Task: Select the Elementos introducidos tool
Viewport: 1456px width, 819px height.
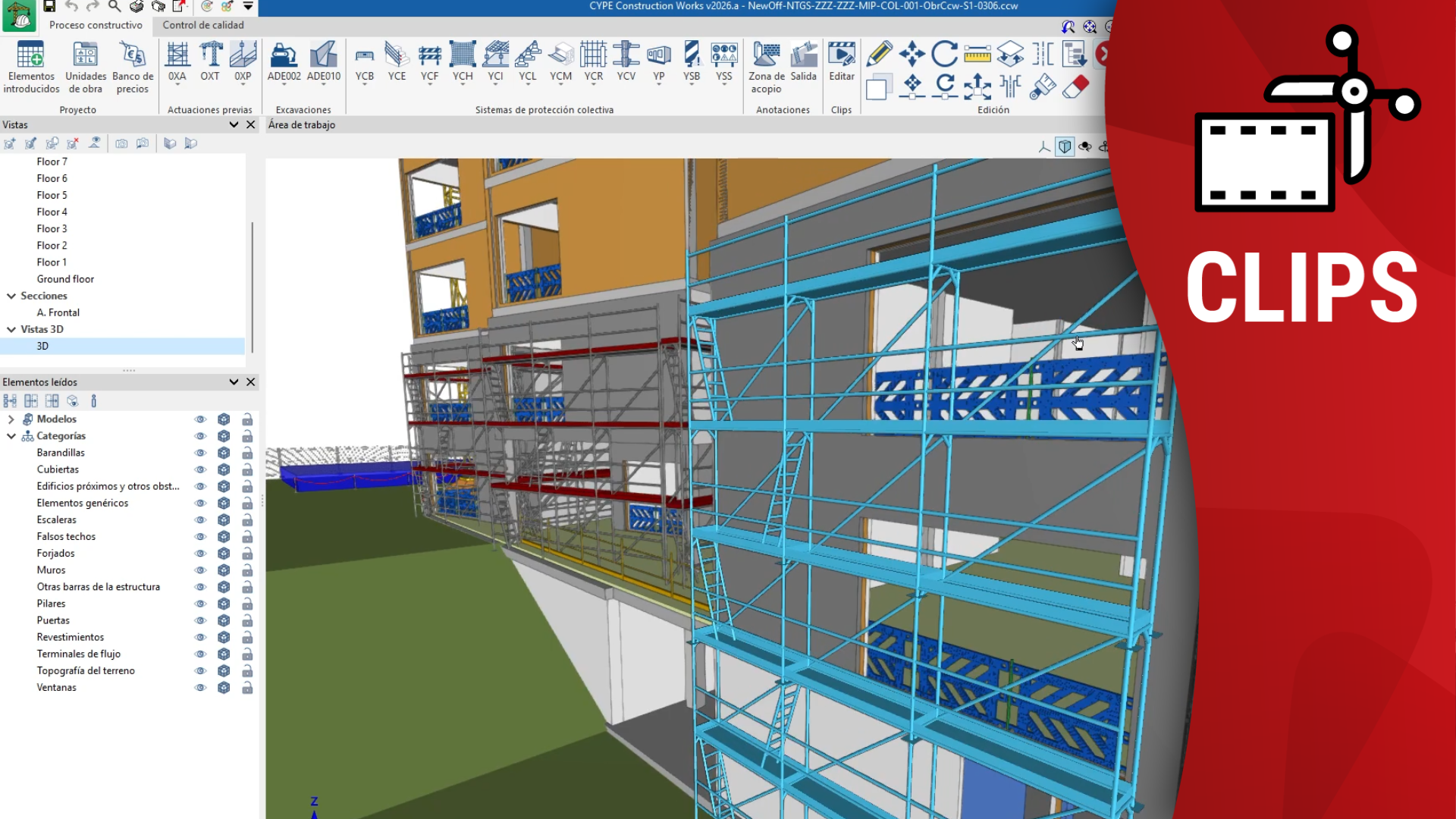Action: tap(31, 67)
